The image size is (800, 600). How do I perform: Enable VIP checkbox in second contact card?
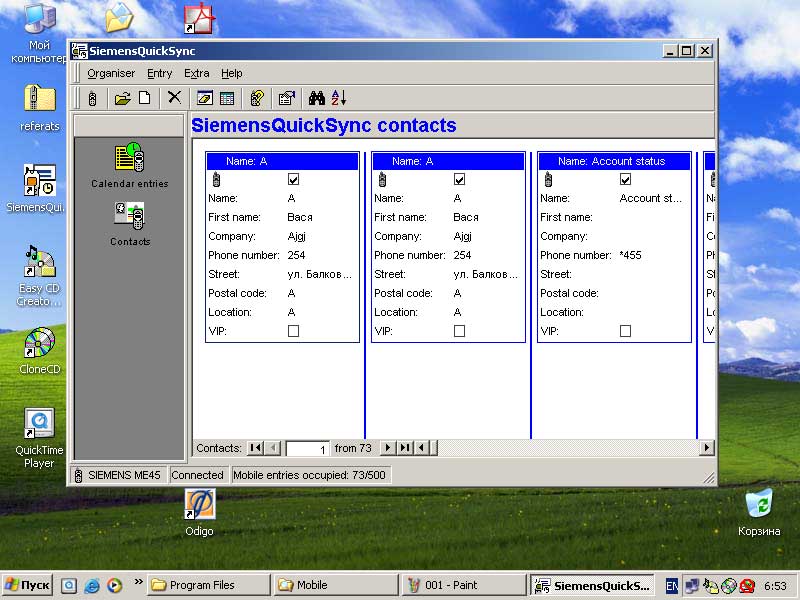click(459, 331)
